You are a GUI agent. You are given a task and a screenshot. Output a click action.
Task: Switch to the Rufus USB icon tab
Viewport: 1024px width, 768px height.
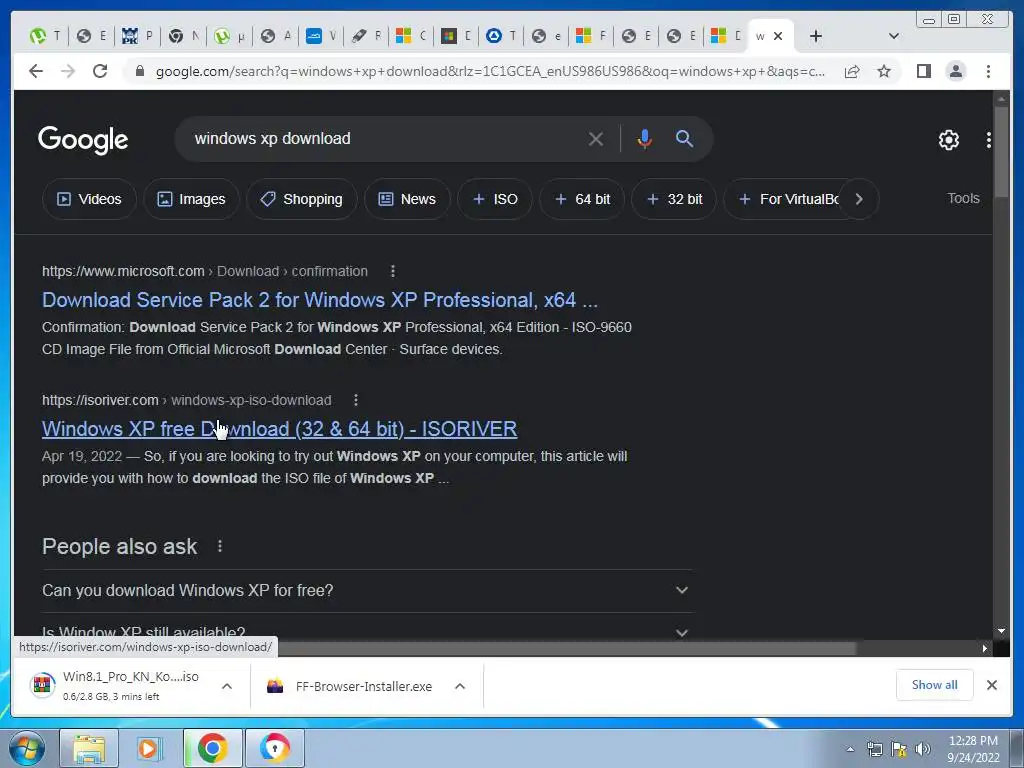coord(366,36)
